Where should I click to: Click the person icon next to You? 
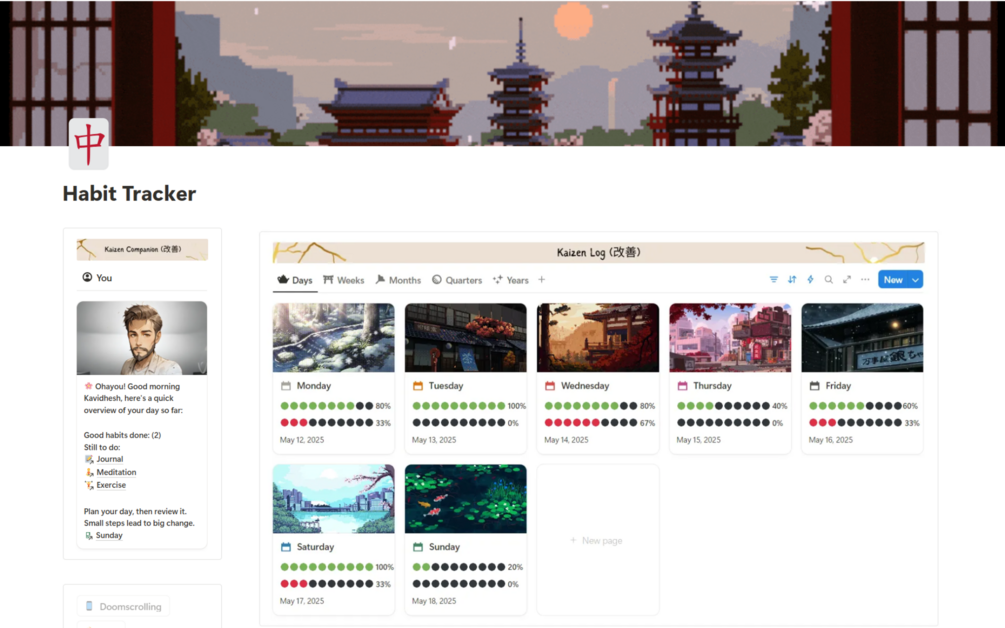87,277
